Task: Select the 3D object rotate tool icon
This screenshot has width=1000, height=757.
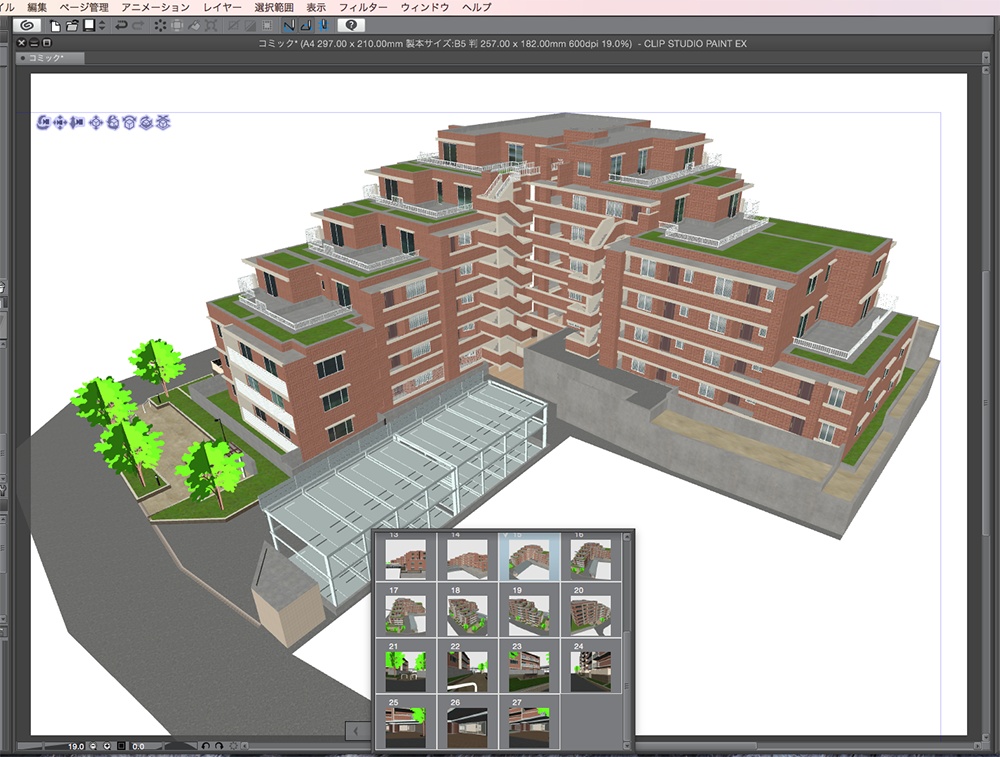Action: pyautogui.click(x=113, y=122)
